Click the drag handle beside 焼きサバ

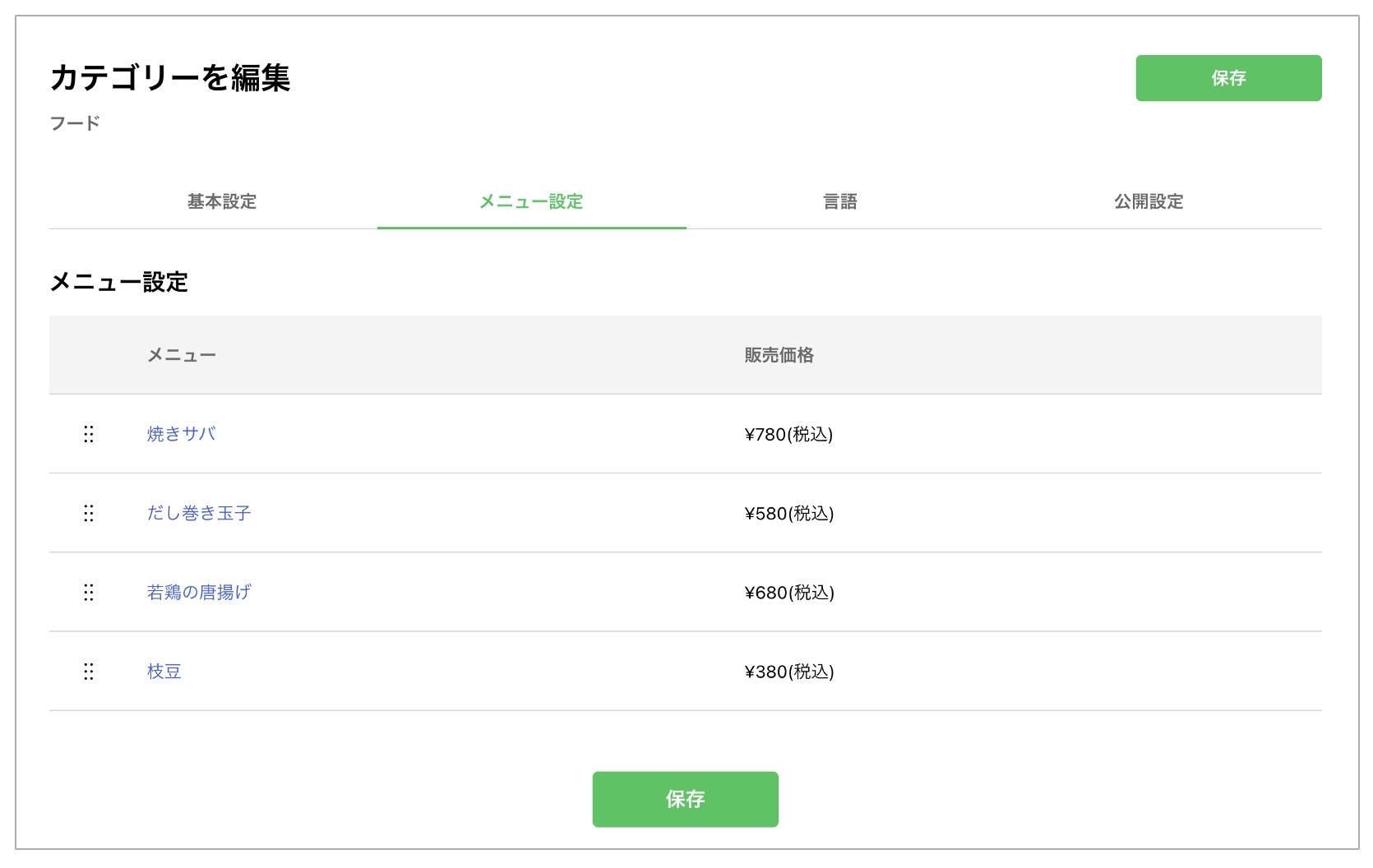(89, 435)
